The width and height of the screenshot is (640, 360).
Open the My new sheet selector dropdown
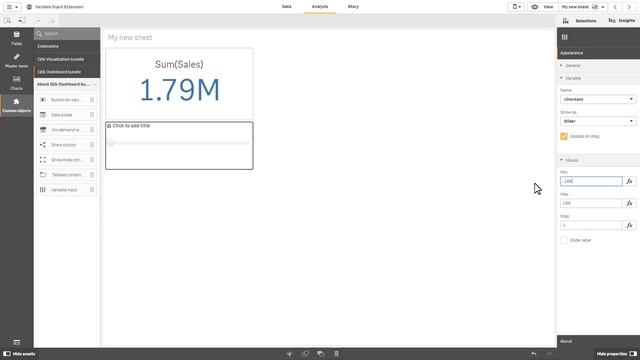pos(583,7)
